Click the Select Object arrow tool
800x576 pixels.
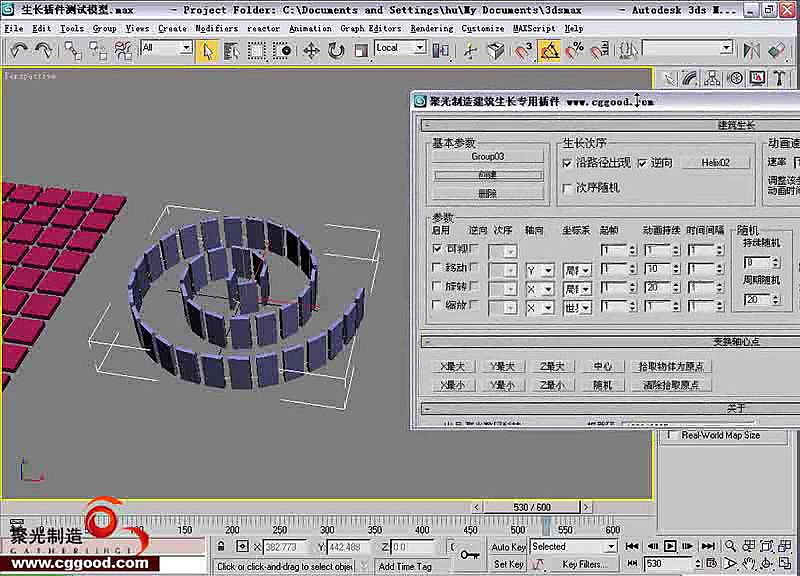pyautogui.click(x=210, y=51)
